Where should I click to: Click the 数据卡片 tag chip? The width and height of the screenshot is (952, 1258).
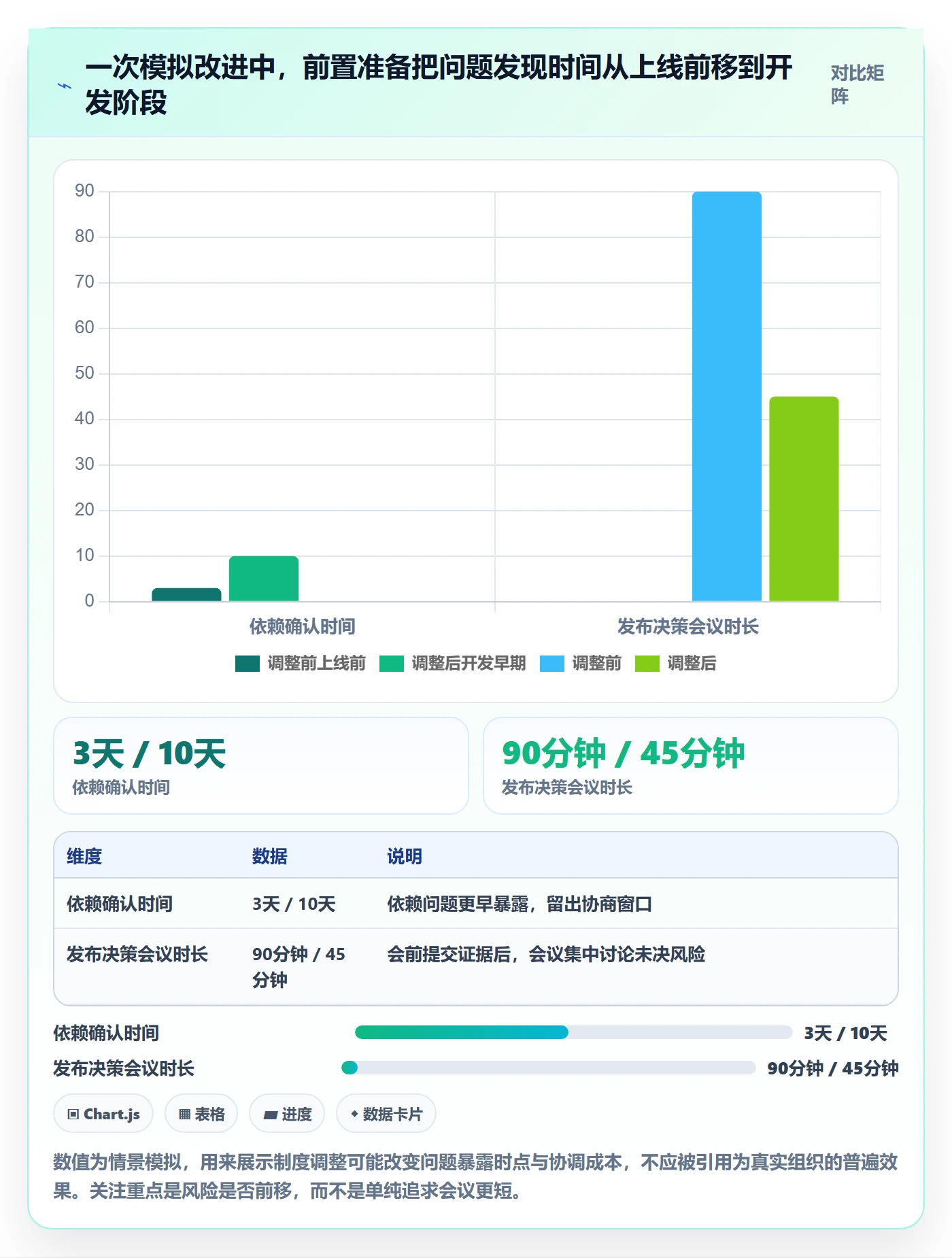pyautogui.click(x=386, y=1114)
